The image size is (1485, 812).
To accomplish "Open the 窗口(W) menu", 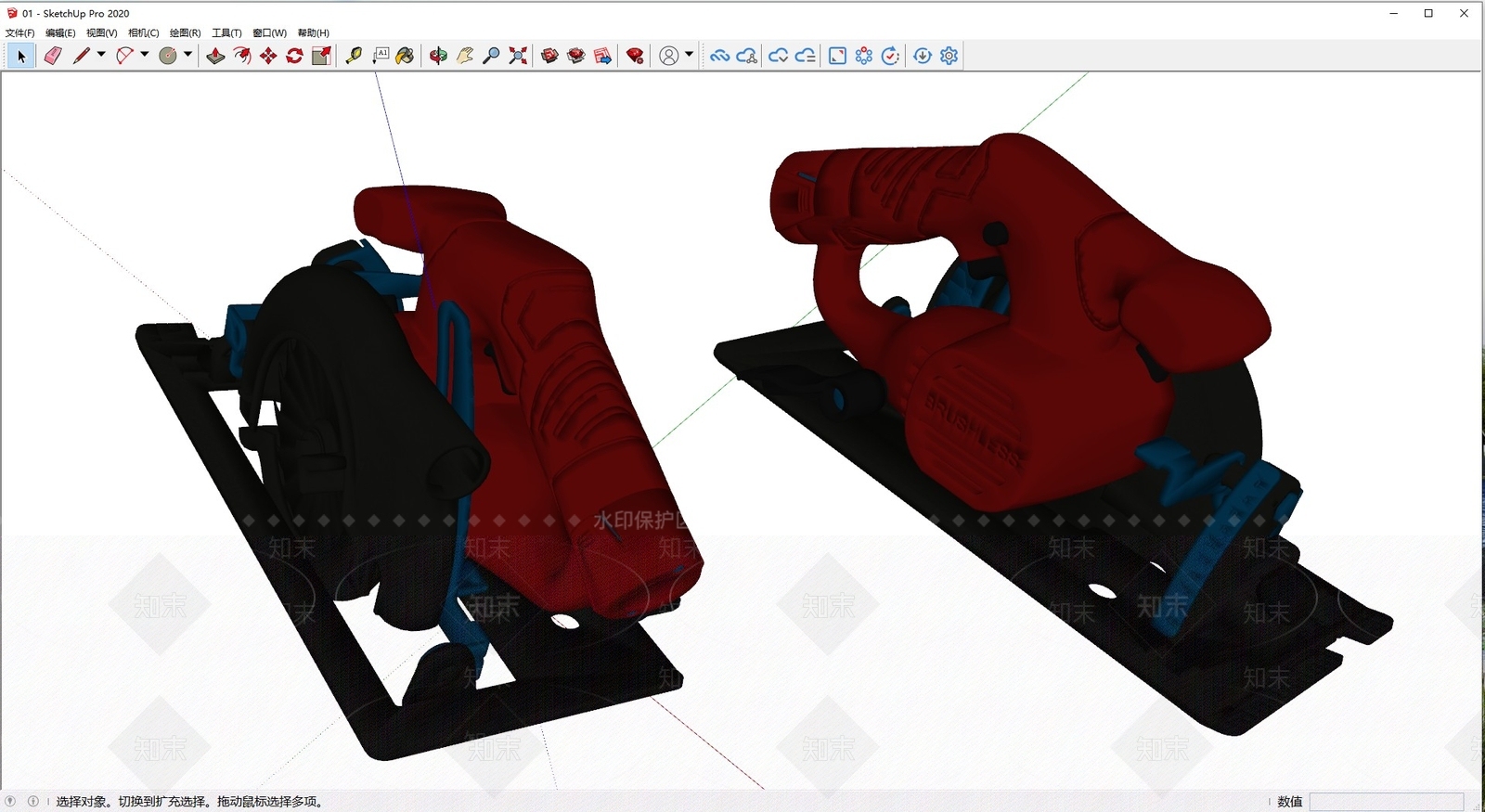I will click(x=269, y=32).
